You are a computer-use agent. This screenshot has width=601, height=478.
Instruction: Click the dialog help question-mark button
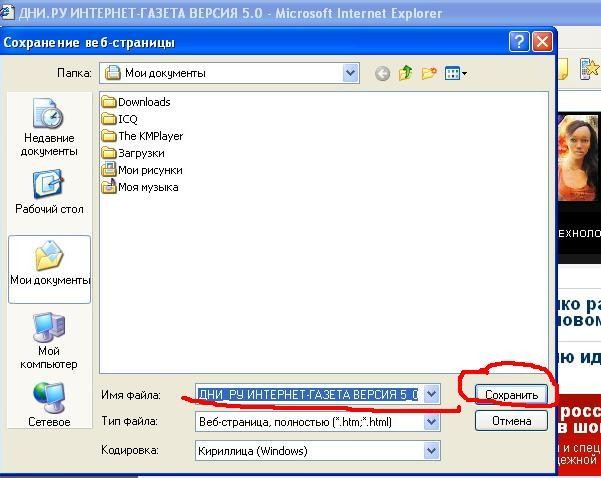tap(519, 41)
